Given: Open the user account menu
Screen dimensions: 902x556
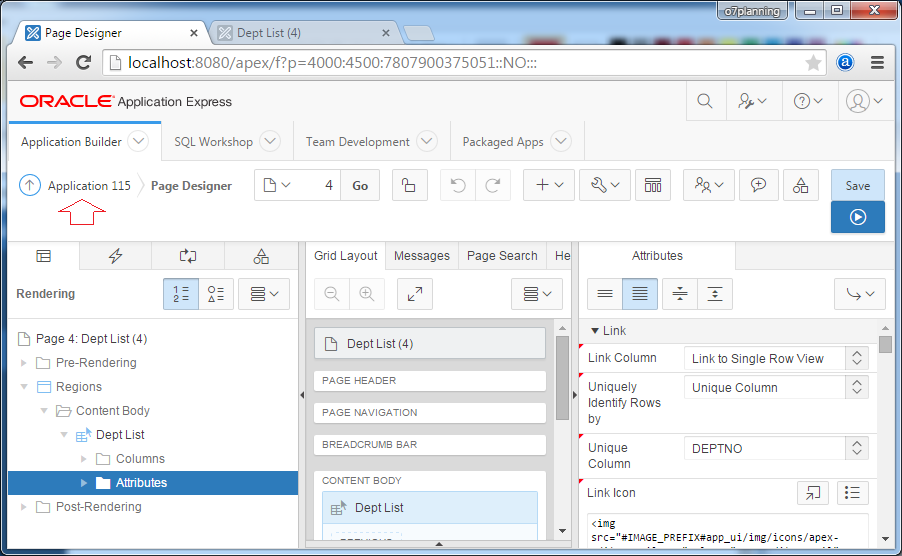Looking at the screenshot, I should (864, 102).
